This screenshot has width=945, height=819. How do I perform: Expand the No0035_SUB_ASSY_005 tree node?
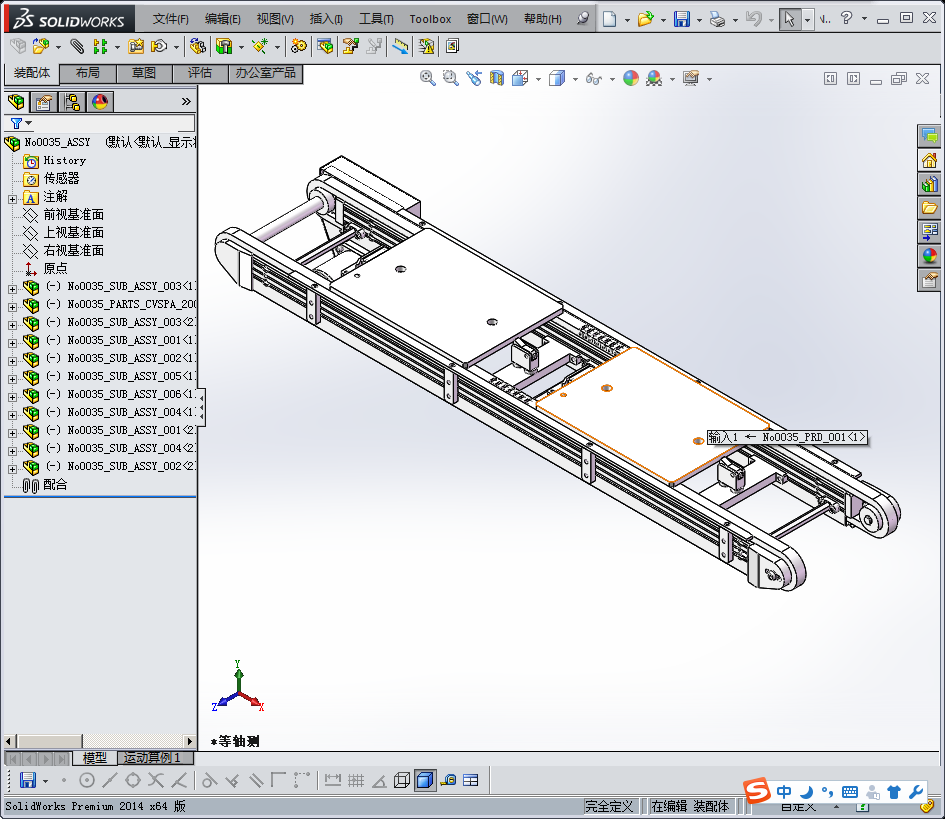click(12, 379)
